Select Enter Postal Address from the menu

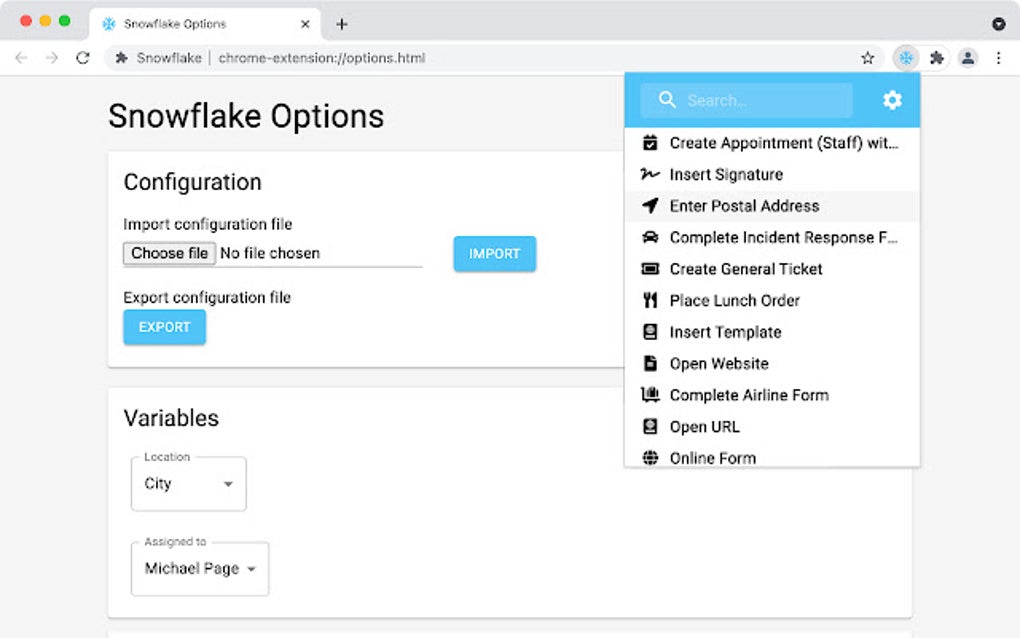tap(745, 206)
